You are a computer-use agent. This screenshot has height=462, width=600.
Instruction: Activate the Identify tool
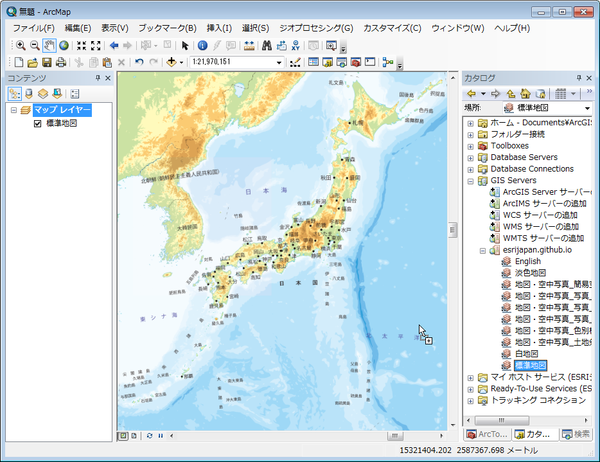click(202, 46)
